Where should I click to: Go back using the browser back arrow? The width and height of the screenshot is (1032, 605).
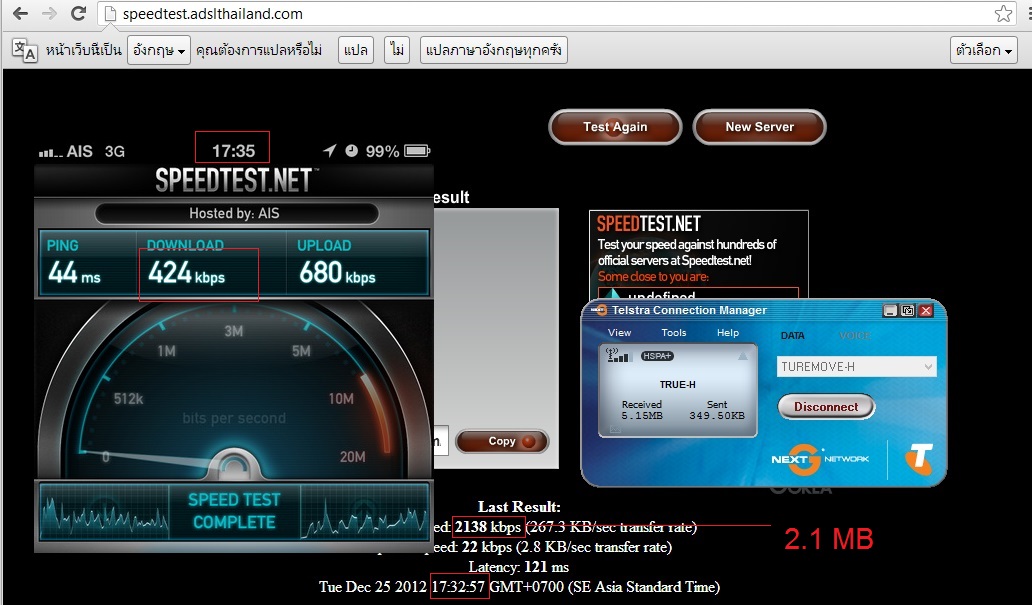[20, 13]
